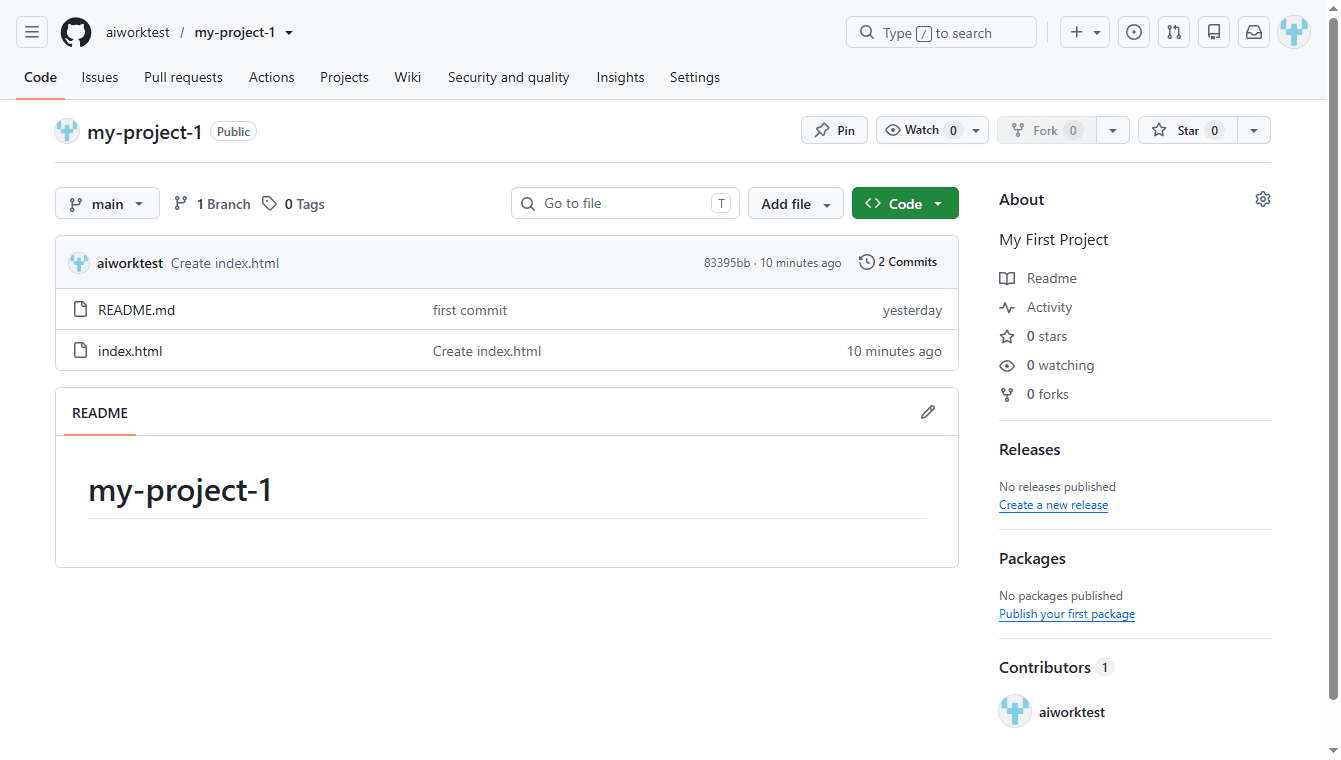Open the issues inbox icon in header
The height and width of the screenshot is (760, 1341).
coord(1134,32)
